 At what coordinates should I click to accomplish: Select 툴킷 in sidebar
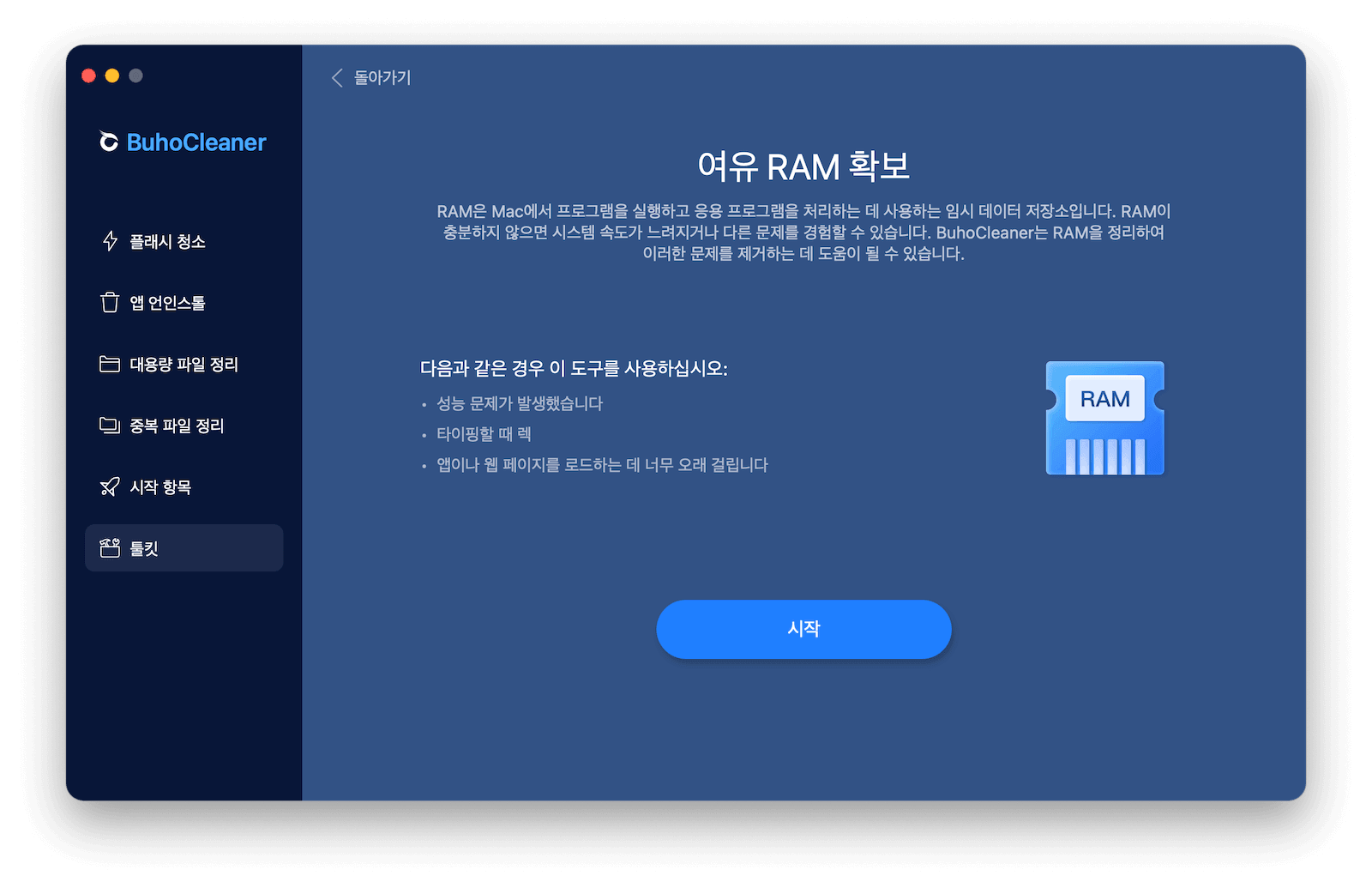click(184, 548)
